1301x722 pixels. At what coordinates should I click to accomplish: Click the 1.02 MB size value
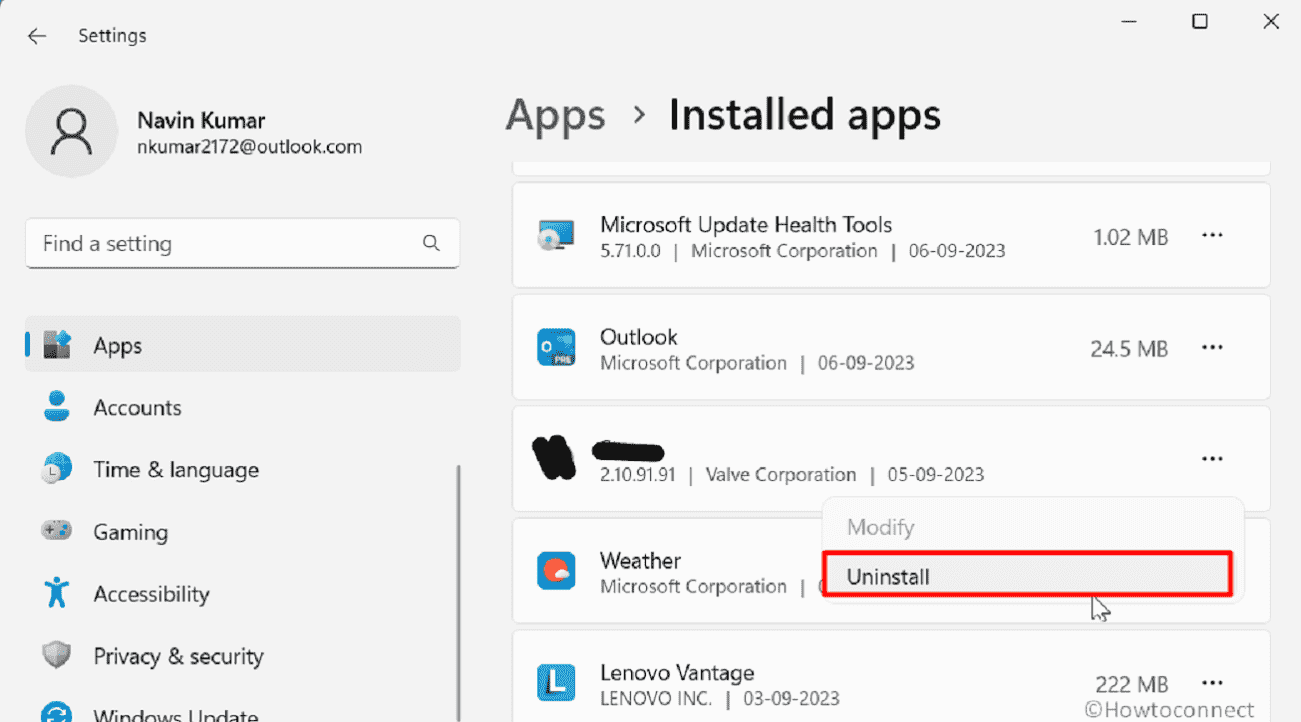pyautogui.click(x=1131, y=237)
